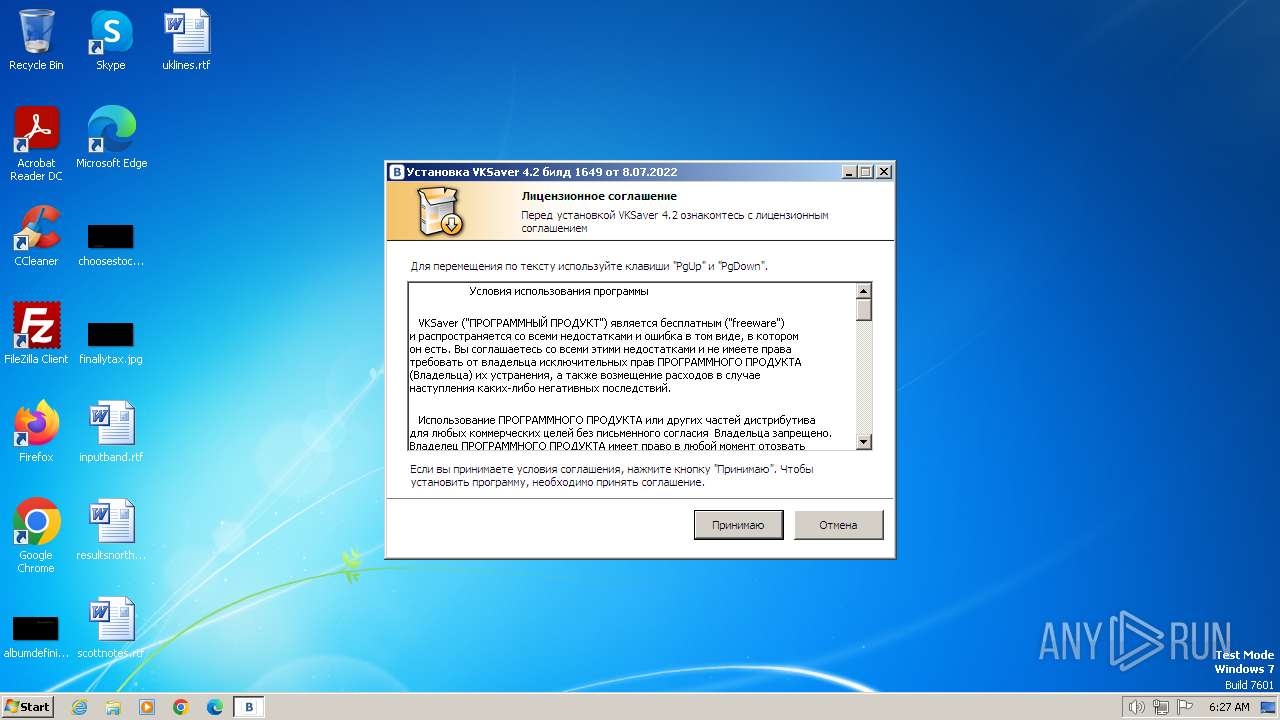Select the Google Chrome desktop shortcut
Screen dimensions: 1280x720
pos(36,535)
